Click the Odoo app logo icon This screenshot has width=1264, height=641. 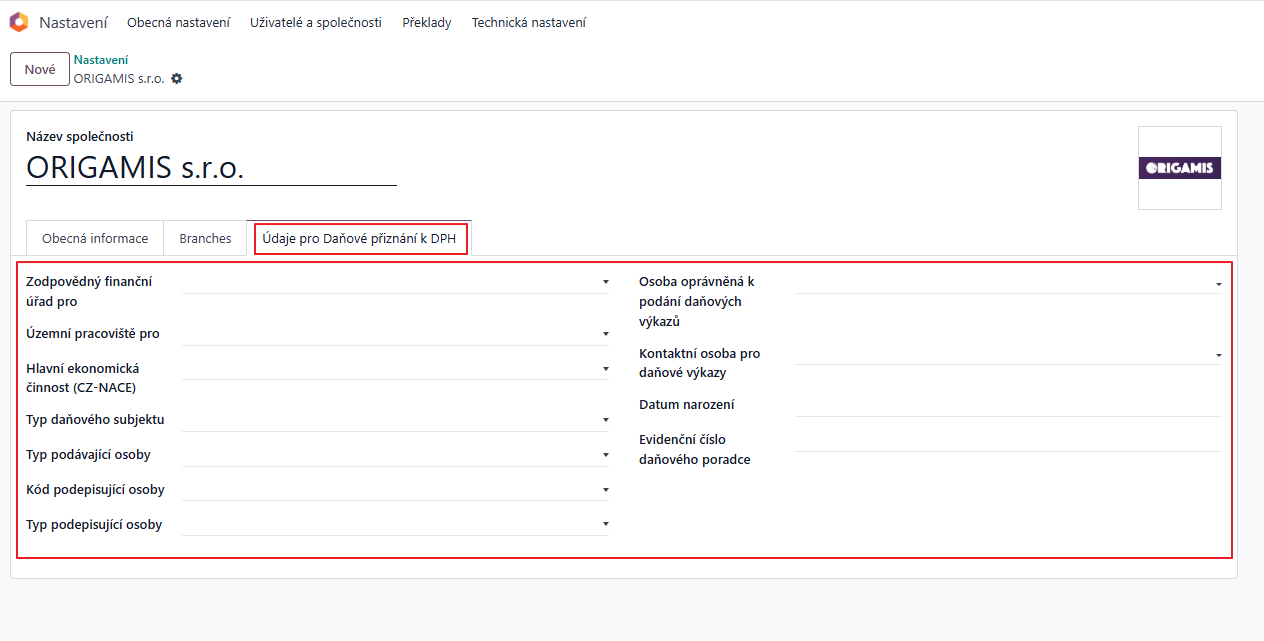click(18, 22)
